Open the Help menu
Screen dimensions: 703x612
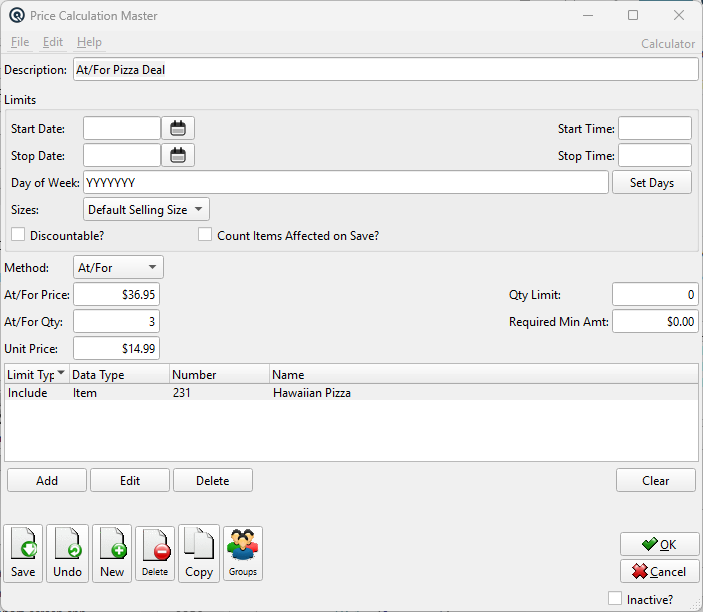[x=89, y=42]
